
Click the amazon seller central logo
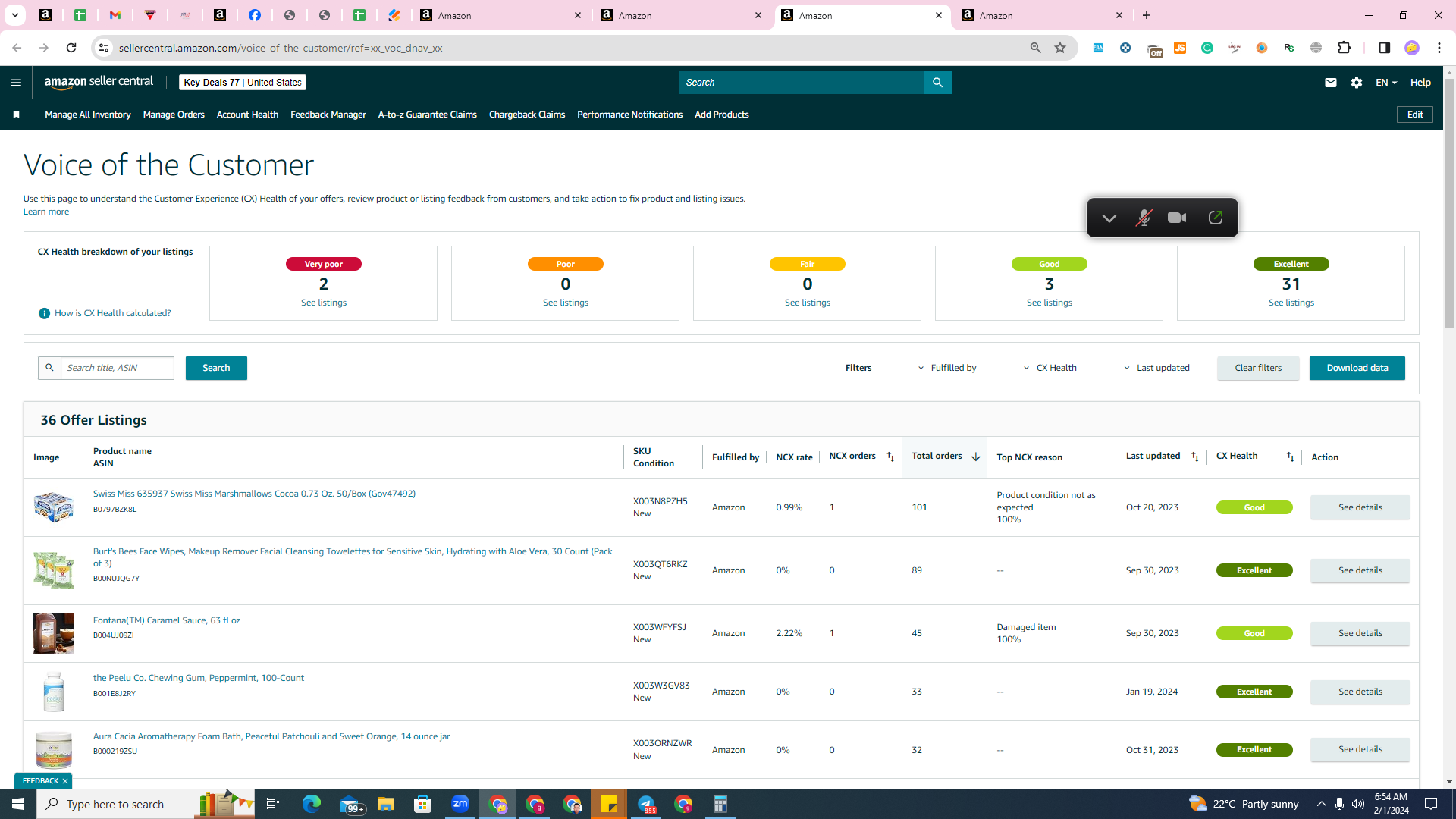(99, 83)
